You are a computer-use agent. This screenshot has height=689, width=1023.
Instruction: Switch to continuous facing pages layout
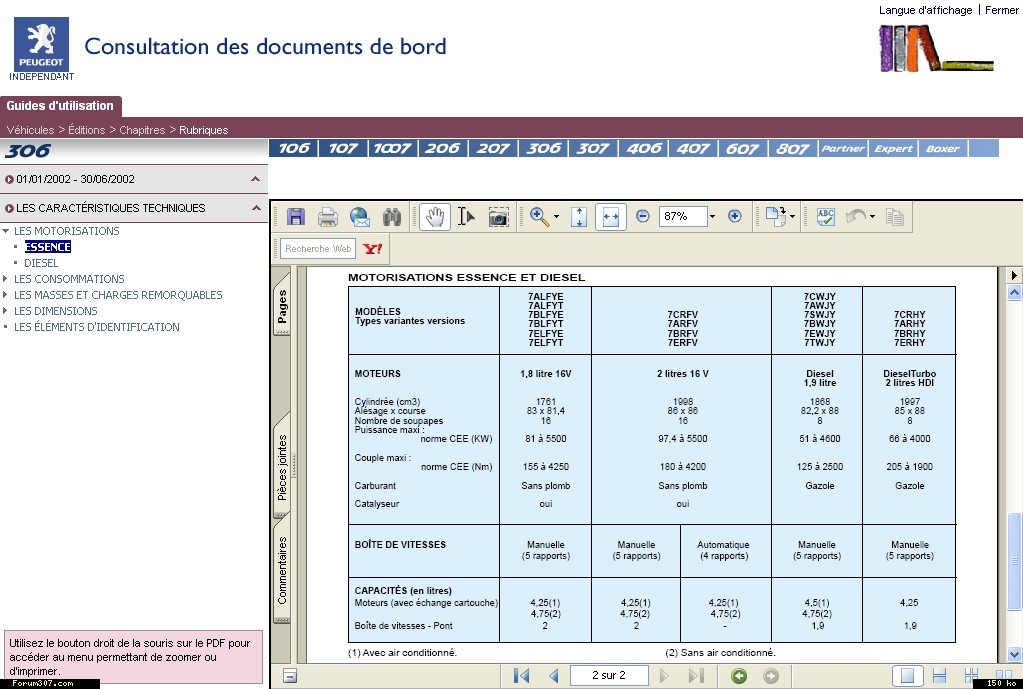coord(971,675)
